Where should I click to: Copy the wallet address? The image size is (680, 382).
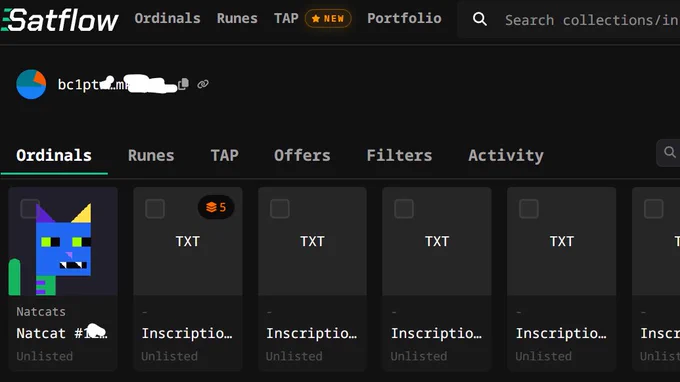pyautogui.click(x=183, y=84)
